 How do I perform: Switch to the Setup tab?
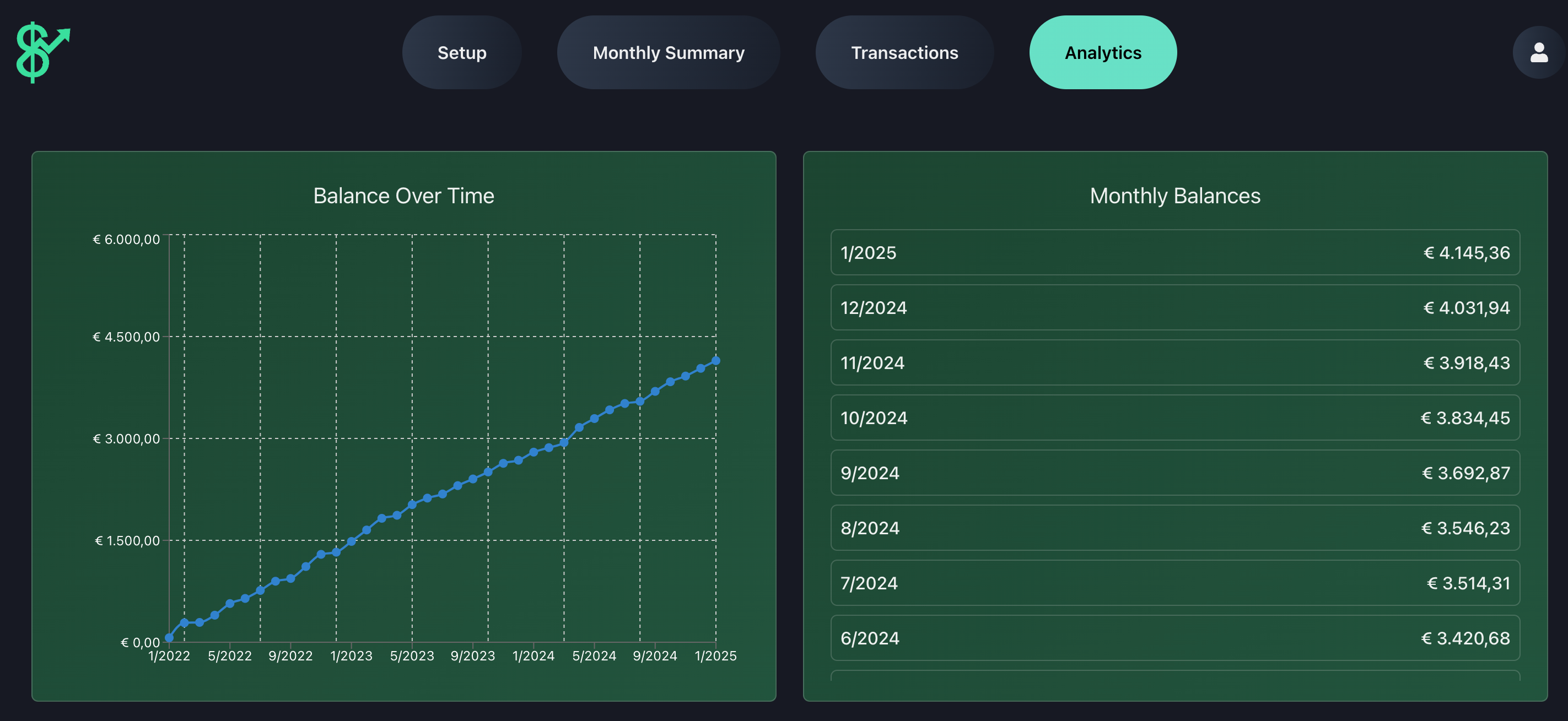(461, 52)
